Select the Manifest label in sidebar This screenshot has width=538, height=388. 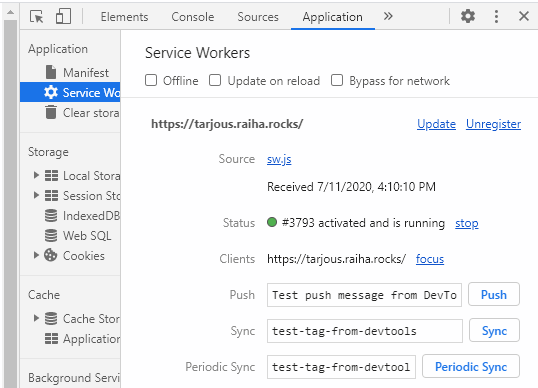point(86,73)
